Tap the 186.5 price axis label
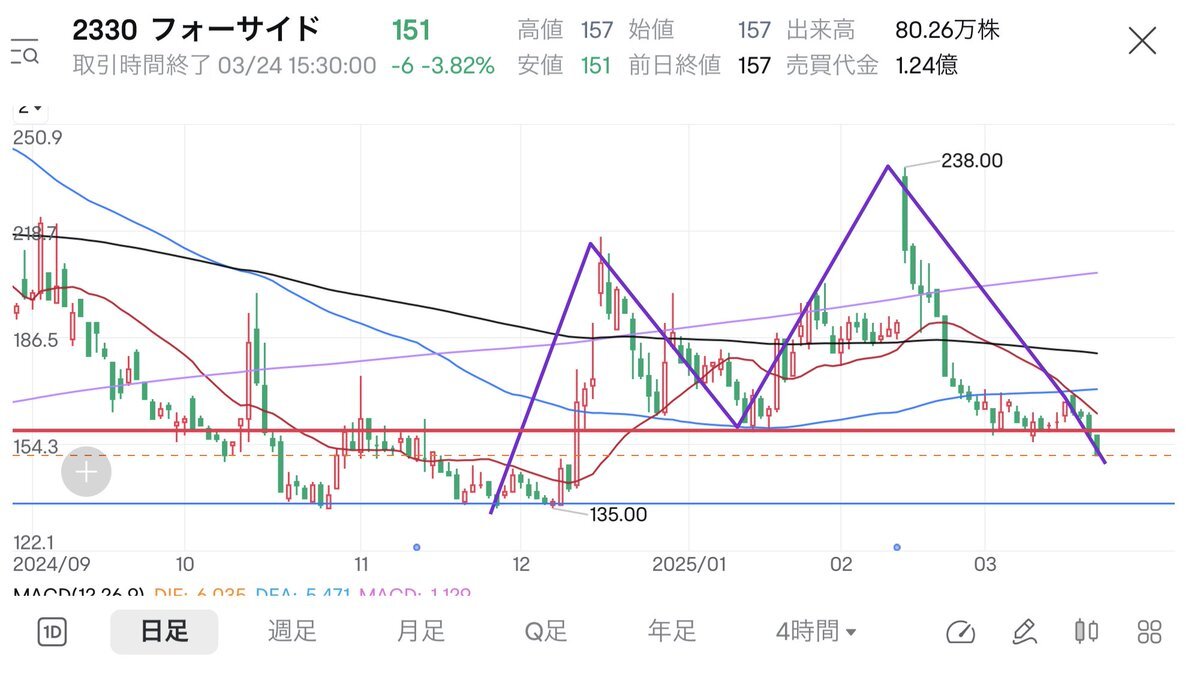Viewport: 1200px width, 675px height. click(x=37, y=340)
